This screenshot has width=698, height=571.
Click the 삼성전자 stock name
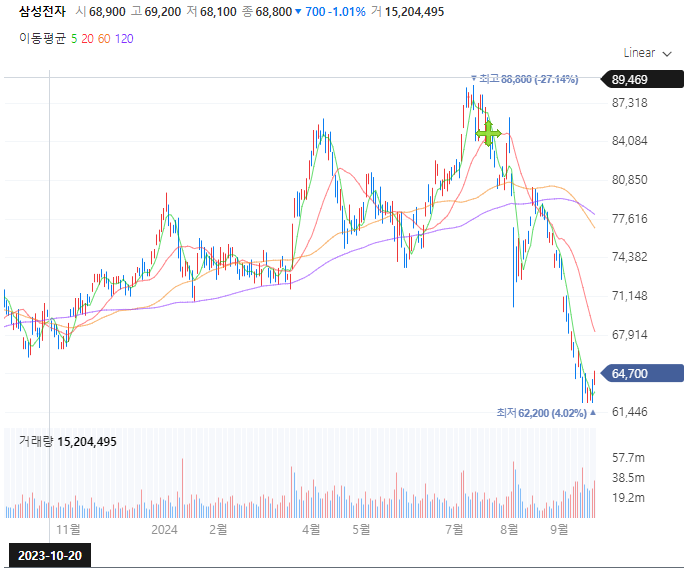click(40, 12)
